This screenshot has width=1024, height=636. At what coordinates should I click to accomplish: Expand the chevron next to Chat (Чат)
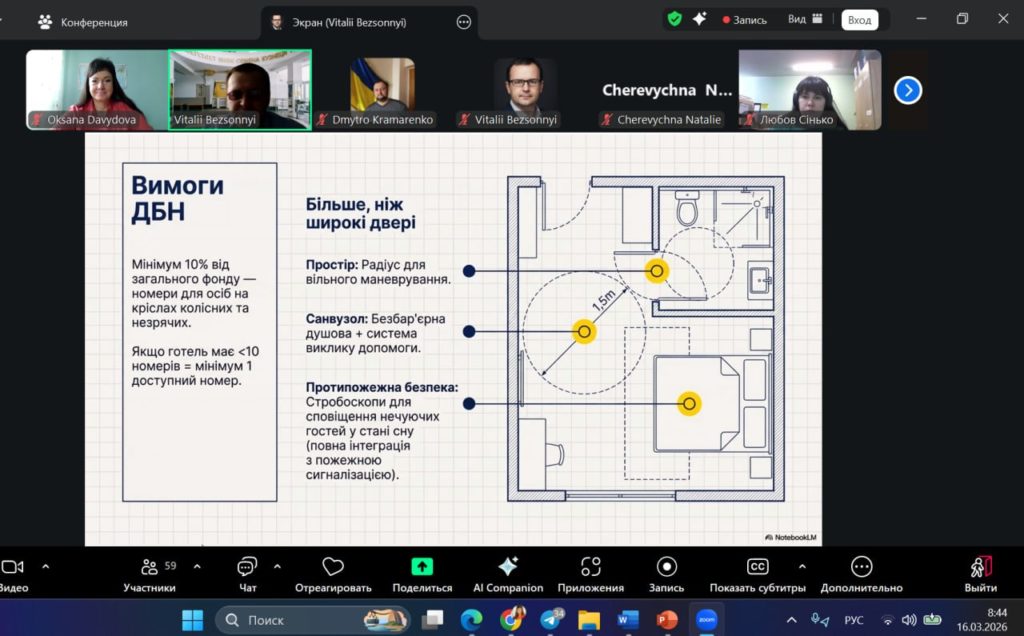point(277,566)
